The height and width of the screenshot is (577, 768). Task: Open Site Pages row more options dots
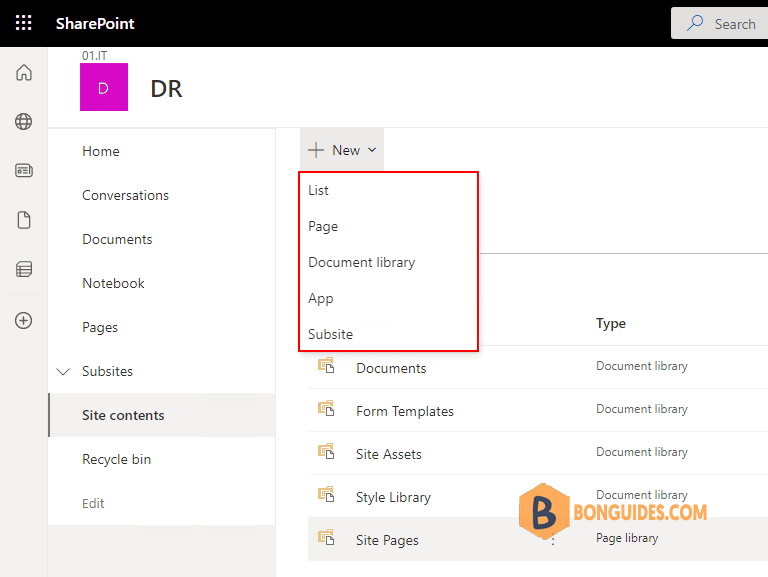point(553,540)
